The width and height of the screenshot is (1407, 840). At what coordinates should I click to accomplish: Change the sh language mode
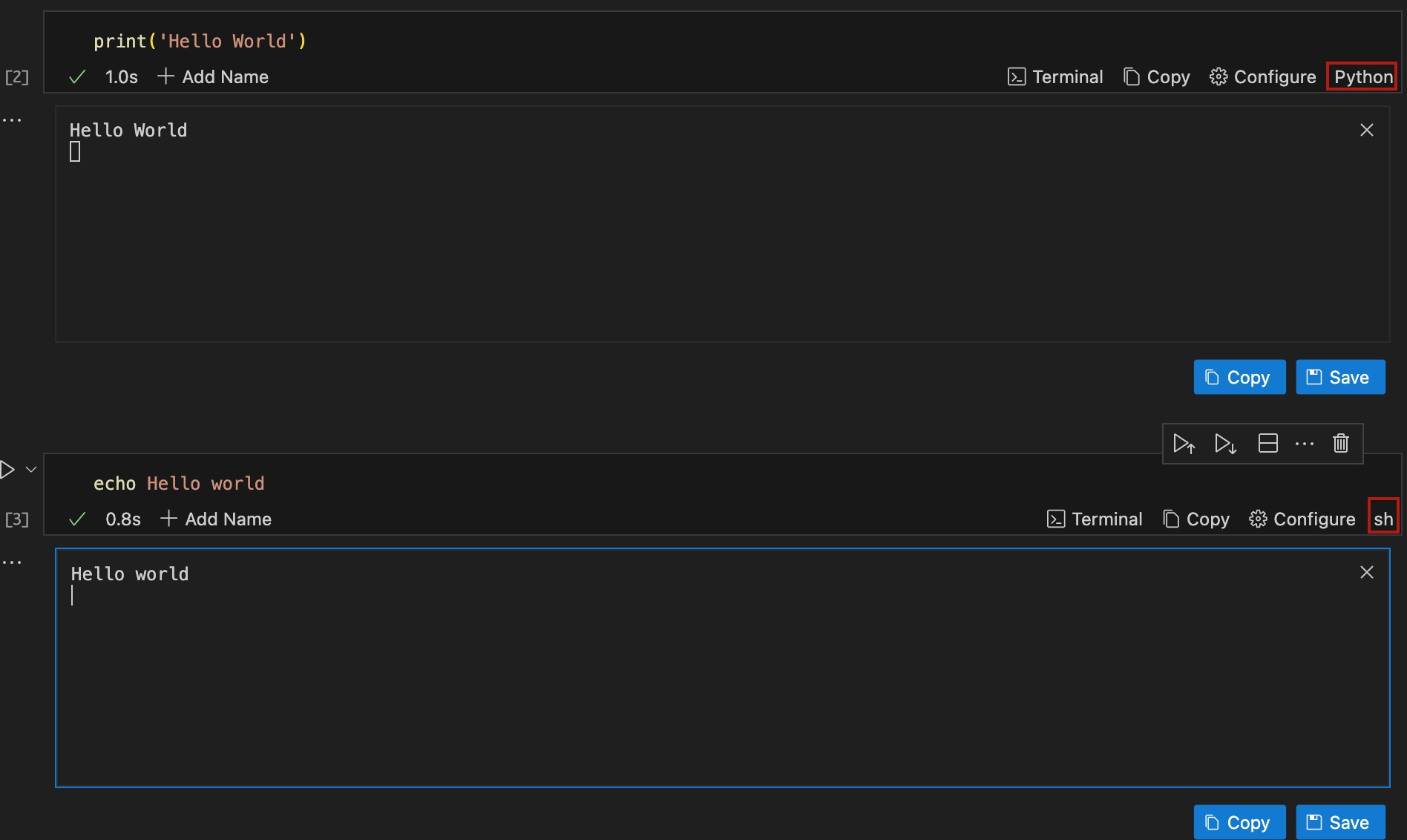pos(1383,519)
